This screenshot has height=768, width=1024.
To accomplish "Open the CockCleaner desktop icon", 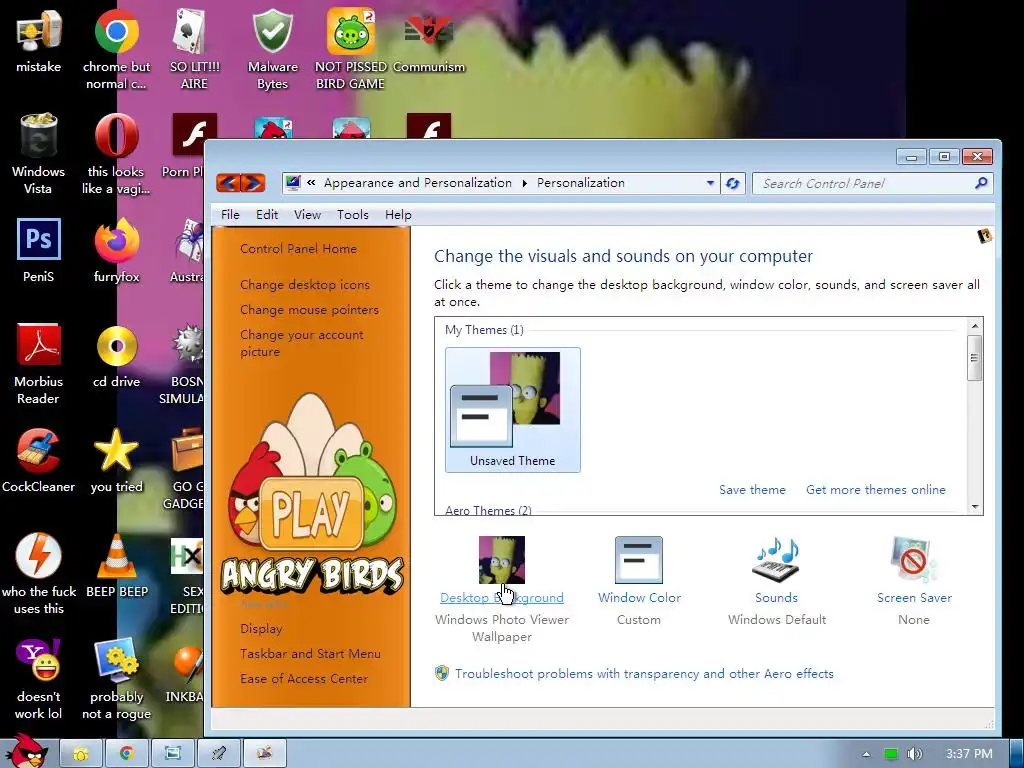I will pyautogui.click(x=38, y=451).
